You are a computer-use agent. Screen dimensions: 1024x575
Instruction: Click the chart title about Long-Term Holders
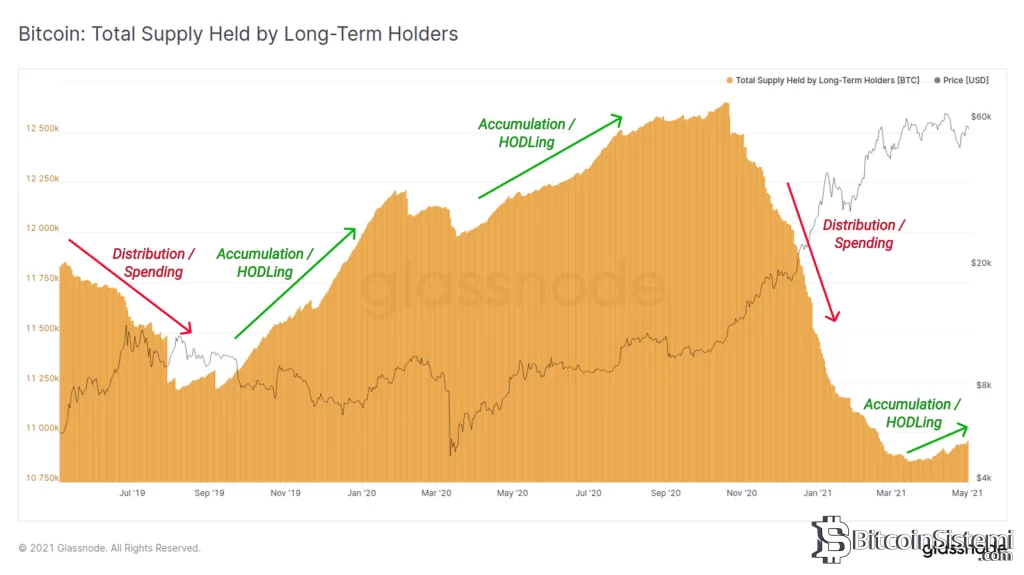[x=238, y=34]
